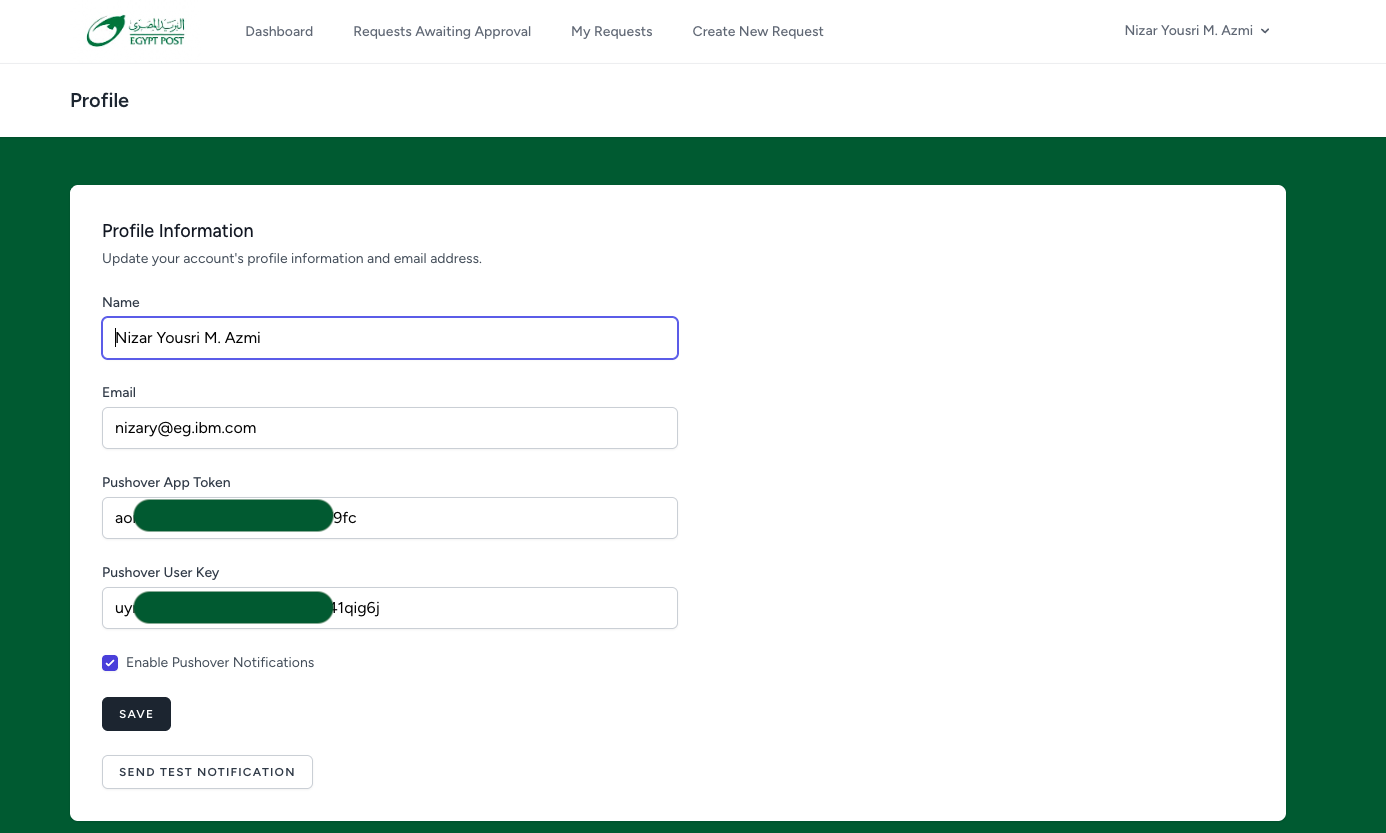Open the Dashboard page
Viewport: 1386px width, 833px height.
279,32
